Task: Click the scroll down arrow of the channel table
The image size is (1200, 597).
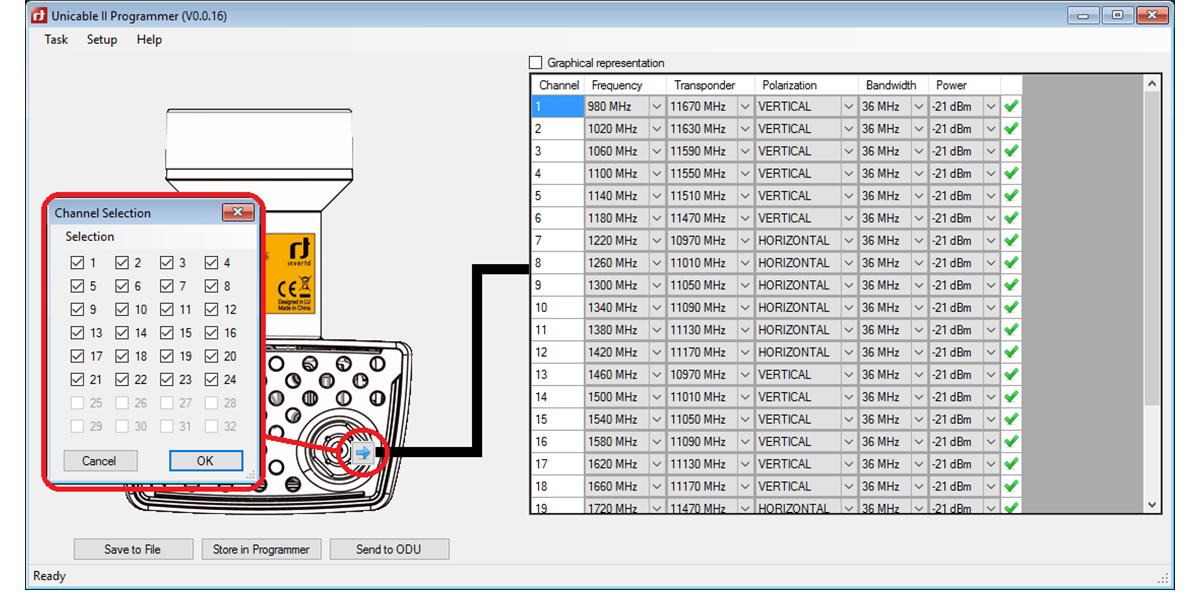Action: pyautogui.click(x=1152, y=505)
